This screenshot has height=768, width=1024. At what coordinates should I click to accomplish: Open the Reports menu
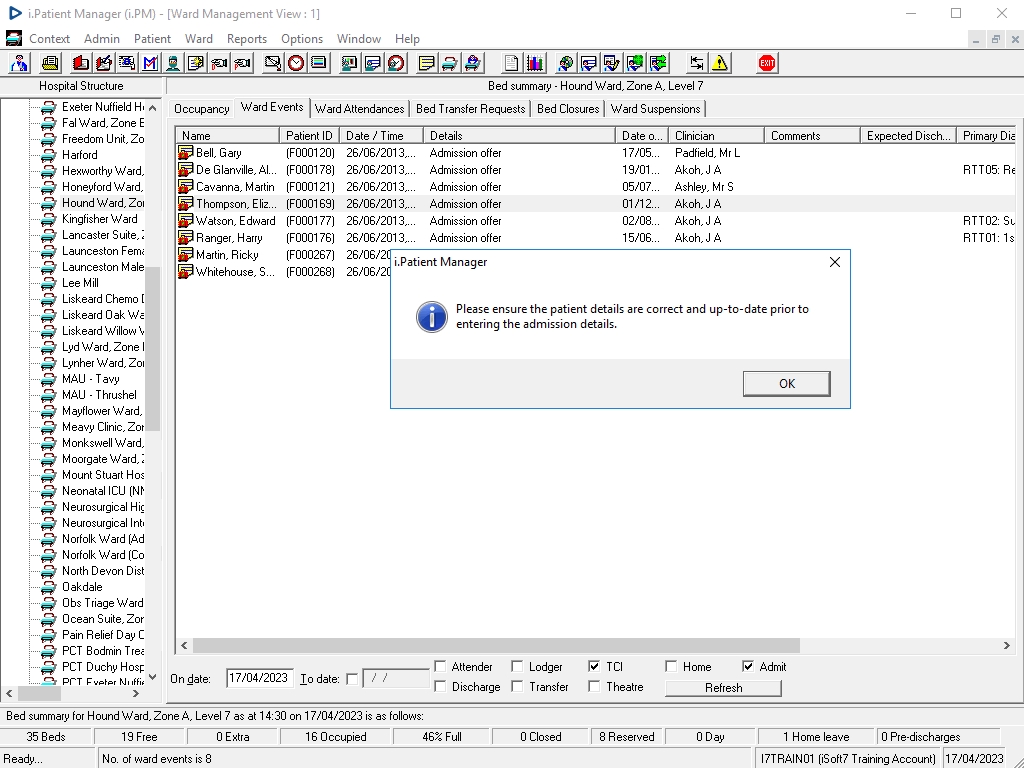pos(247,39)
